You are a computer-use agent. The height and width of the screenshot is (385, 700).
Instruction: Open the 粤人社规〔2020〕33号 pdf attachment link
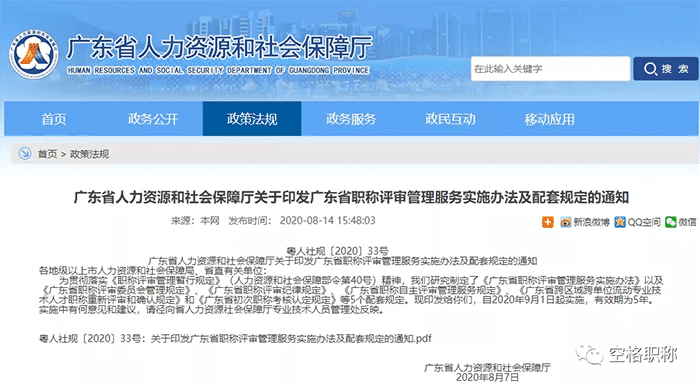click(235, 338)
